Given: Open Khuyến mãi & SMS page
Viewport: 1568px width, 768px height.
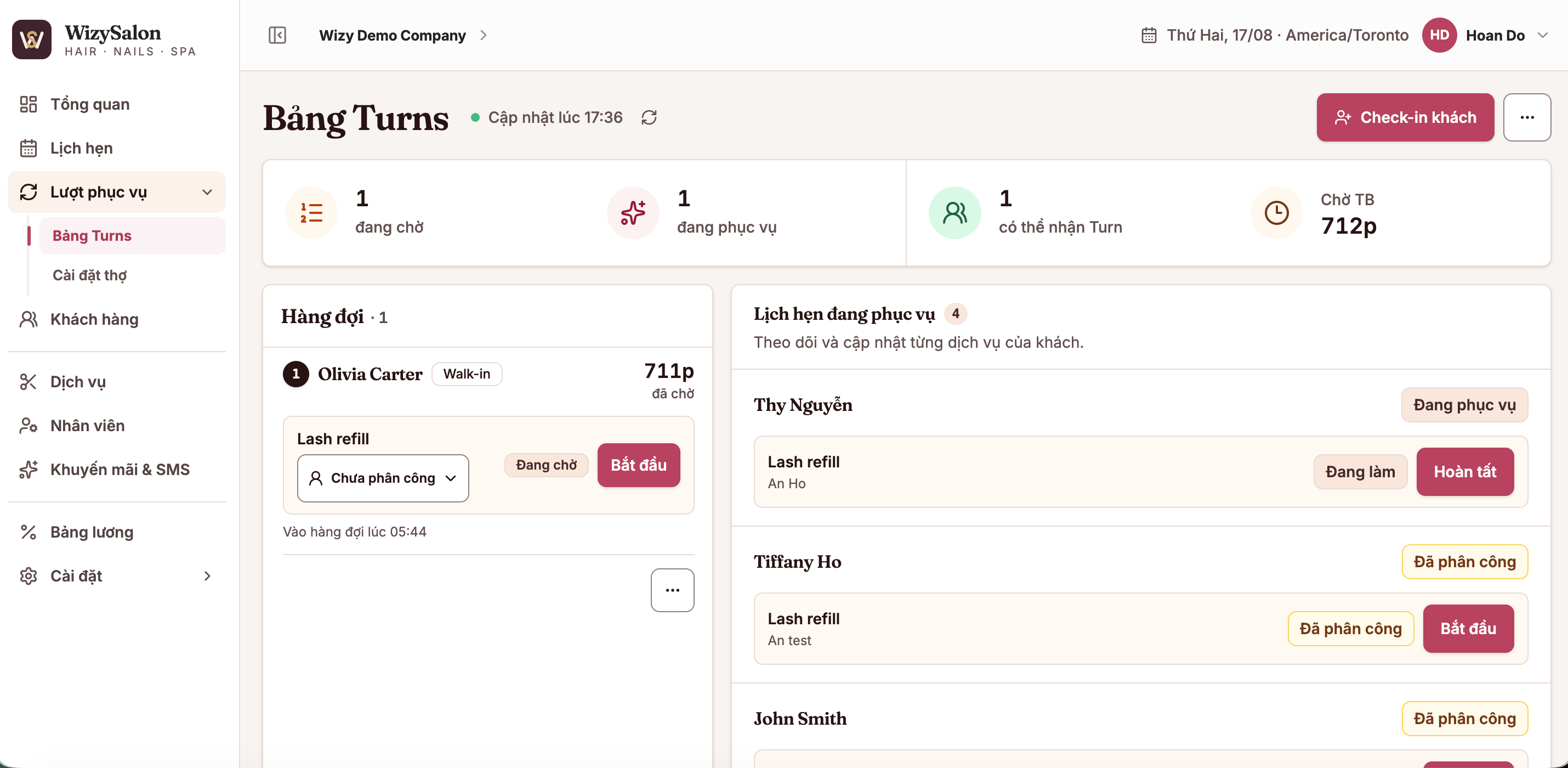Looking at the screenshot, I should click(x=116, y=470).
